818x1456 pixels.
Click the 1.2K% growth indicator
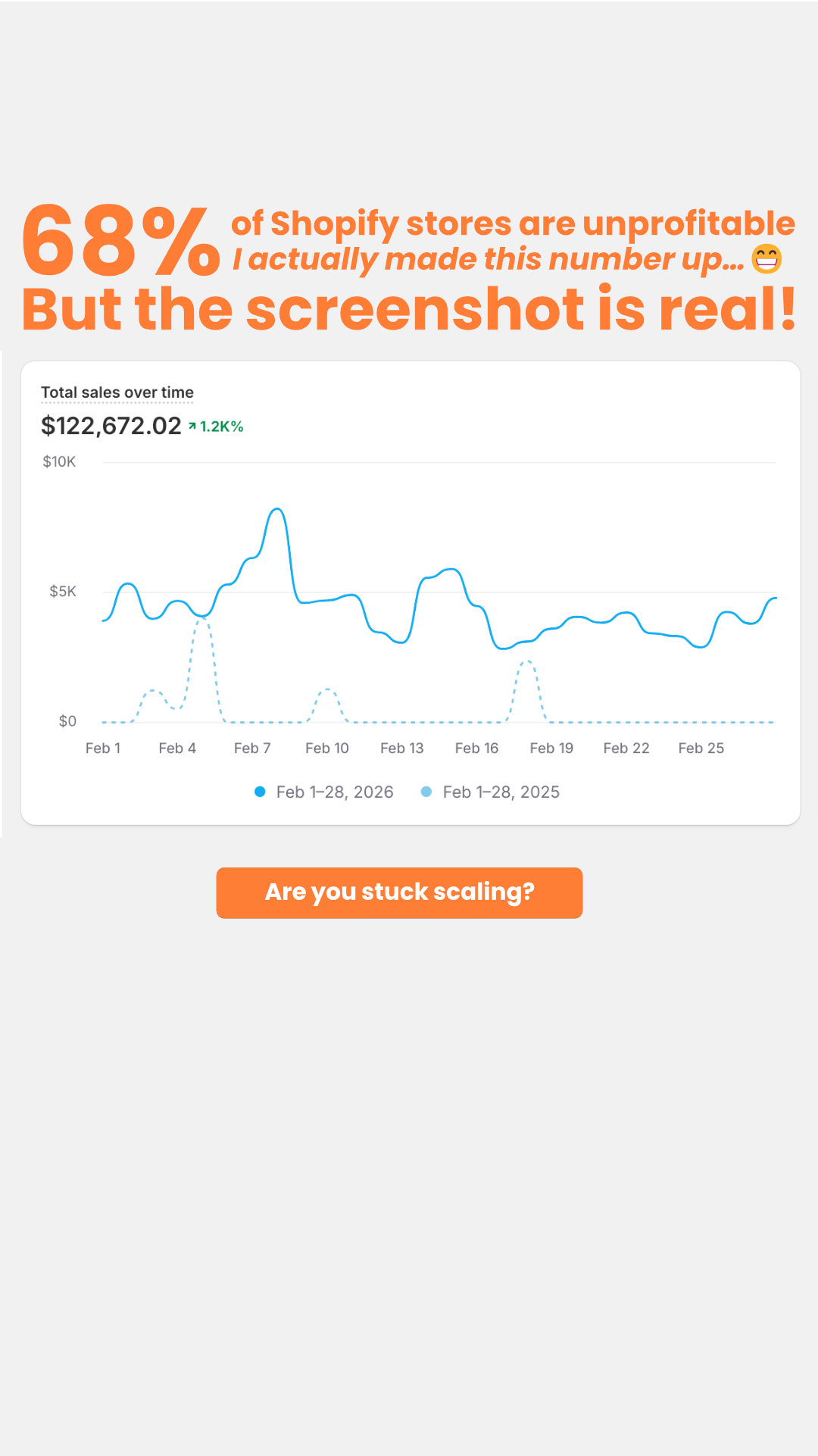pos(221,426)
